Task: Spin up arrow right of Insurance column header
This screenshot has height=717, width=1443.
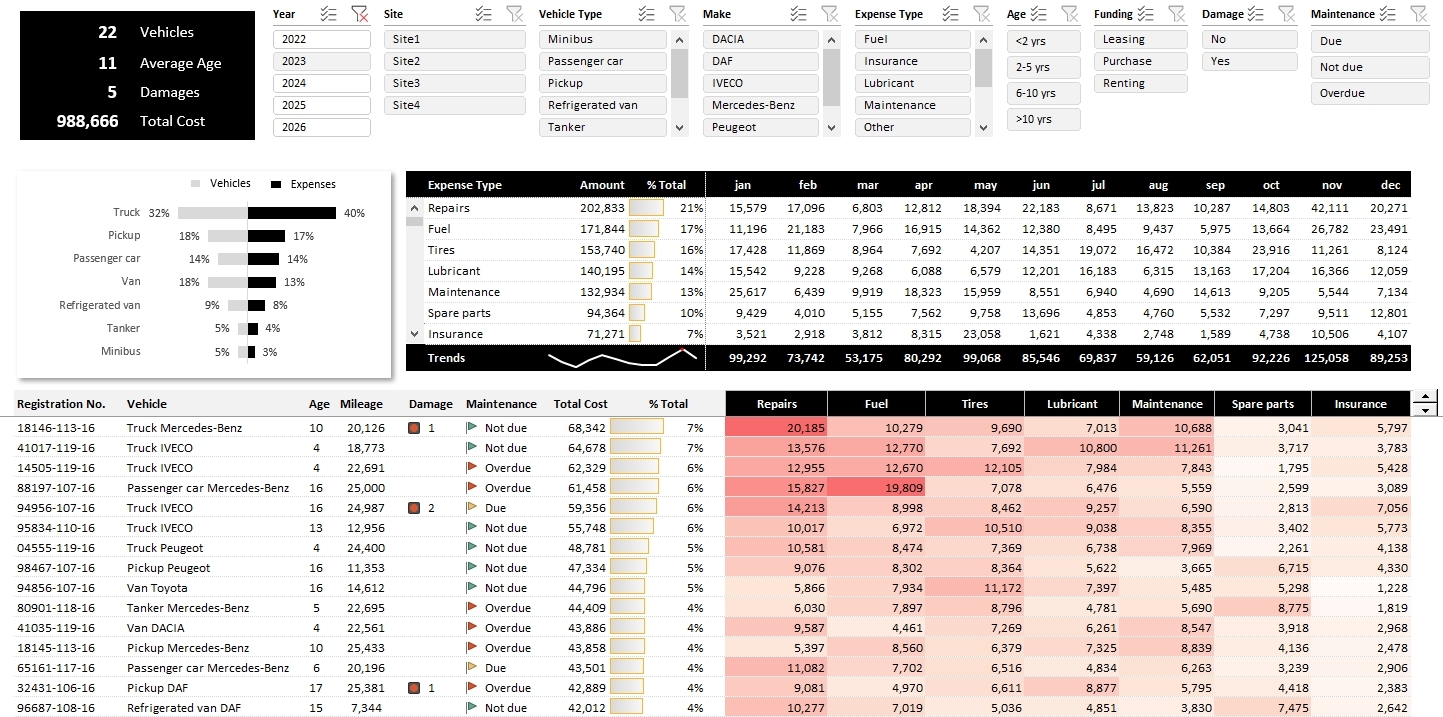Action: point(1424,397)
